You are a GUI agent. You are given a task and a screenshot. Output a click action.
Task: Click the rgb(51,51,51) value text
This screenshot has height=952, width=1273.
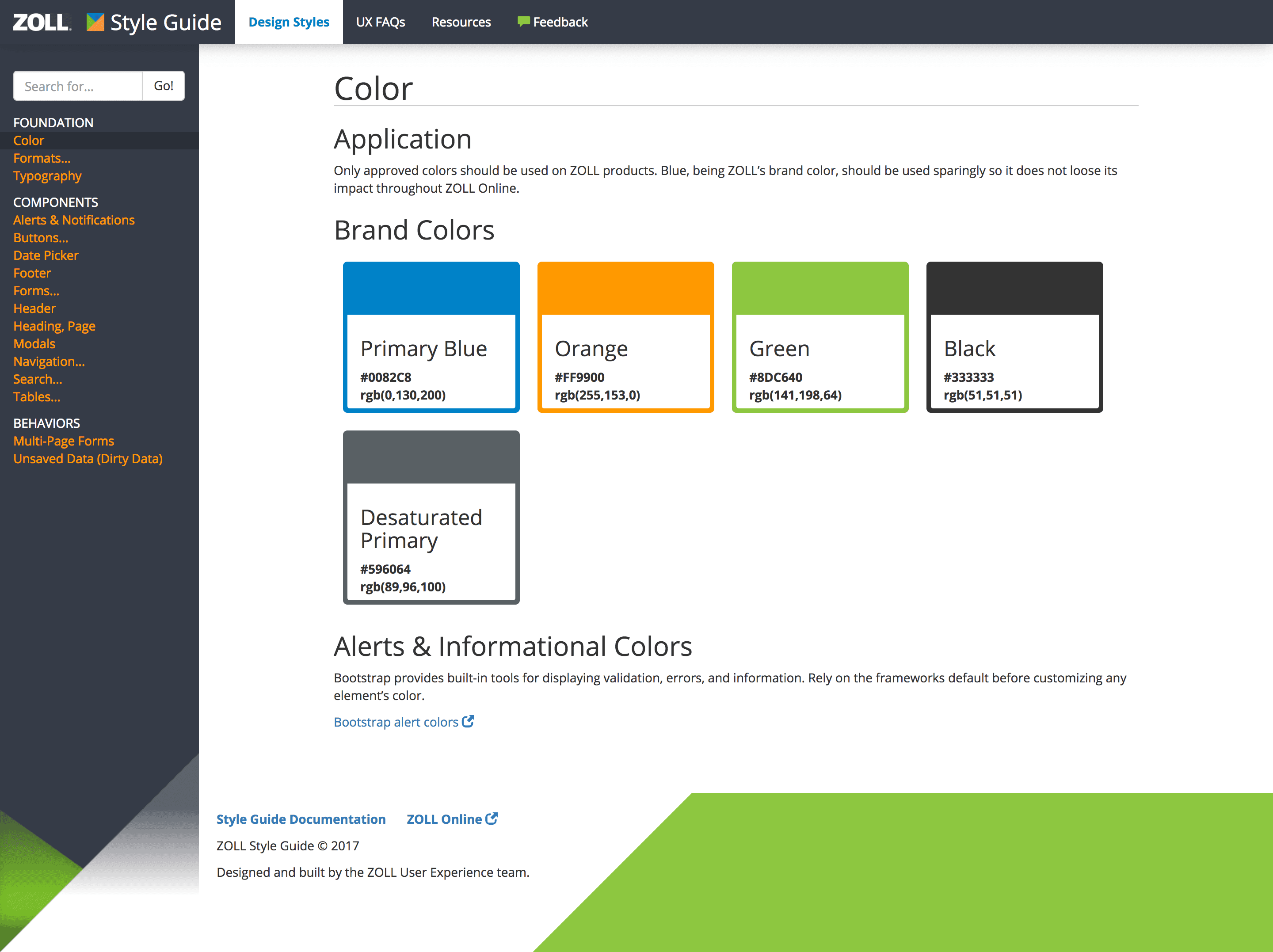click(983, 396)
